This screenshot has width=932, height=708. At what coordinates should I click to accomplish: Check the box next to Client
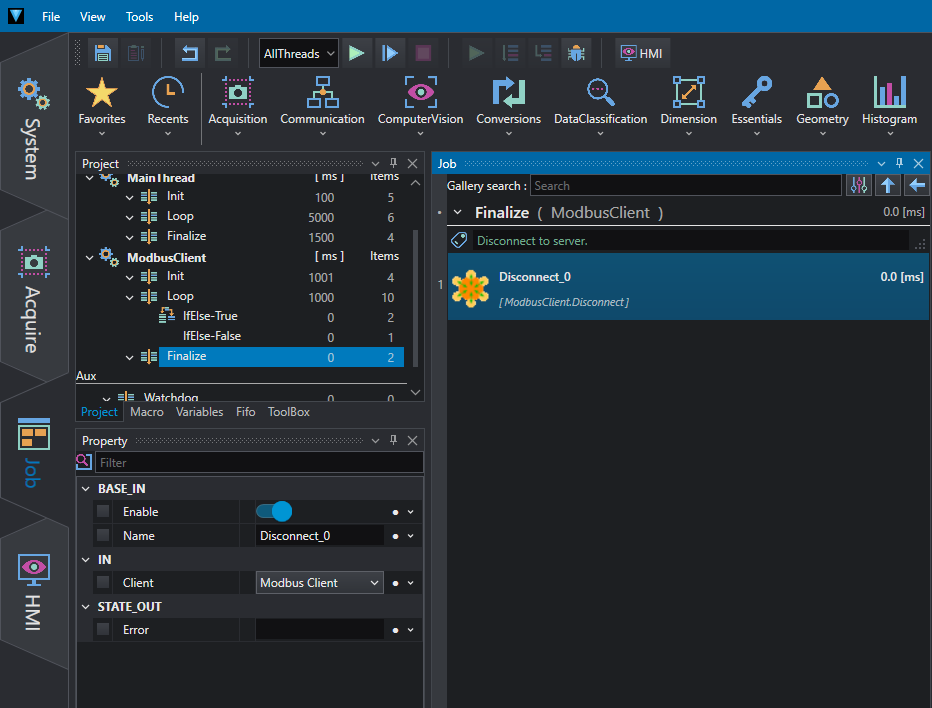click(103, 583)
